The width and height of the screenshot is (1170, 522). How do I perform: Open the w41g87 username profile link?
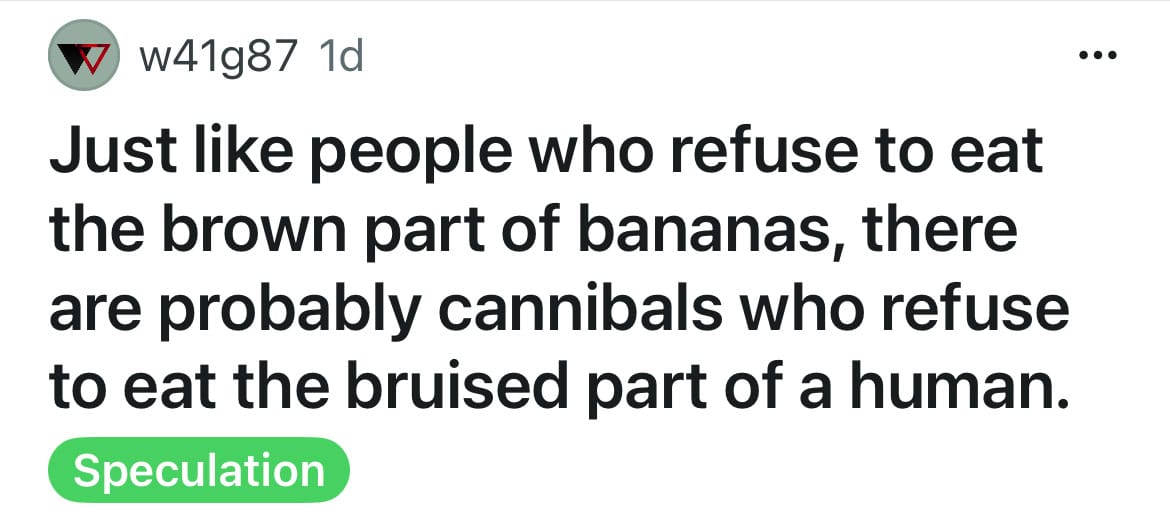click(x=218, y=56)
